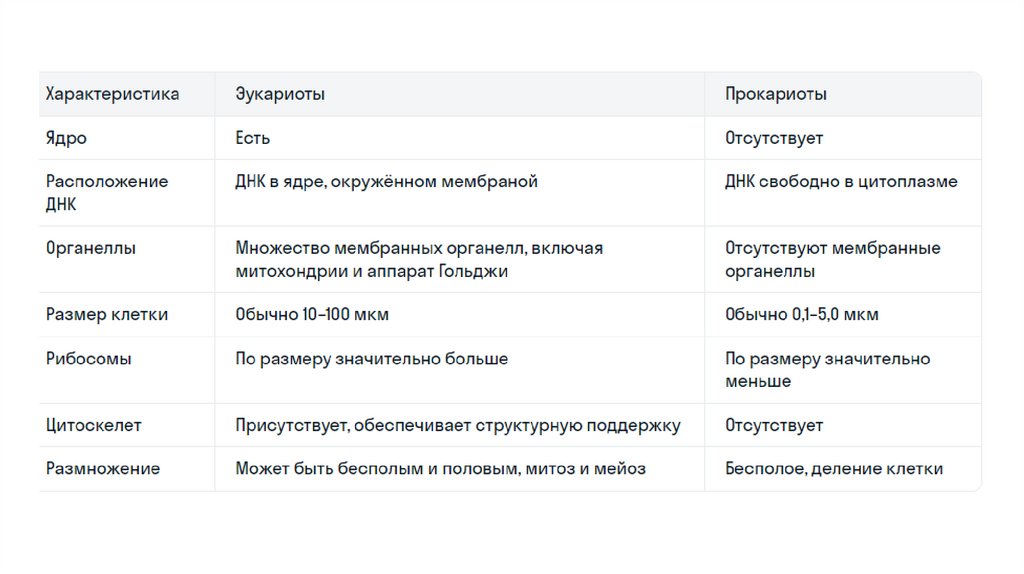1024x574 pixels.
Task: Select the "Рибосомы" row label
Action: pos(88,358)
